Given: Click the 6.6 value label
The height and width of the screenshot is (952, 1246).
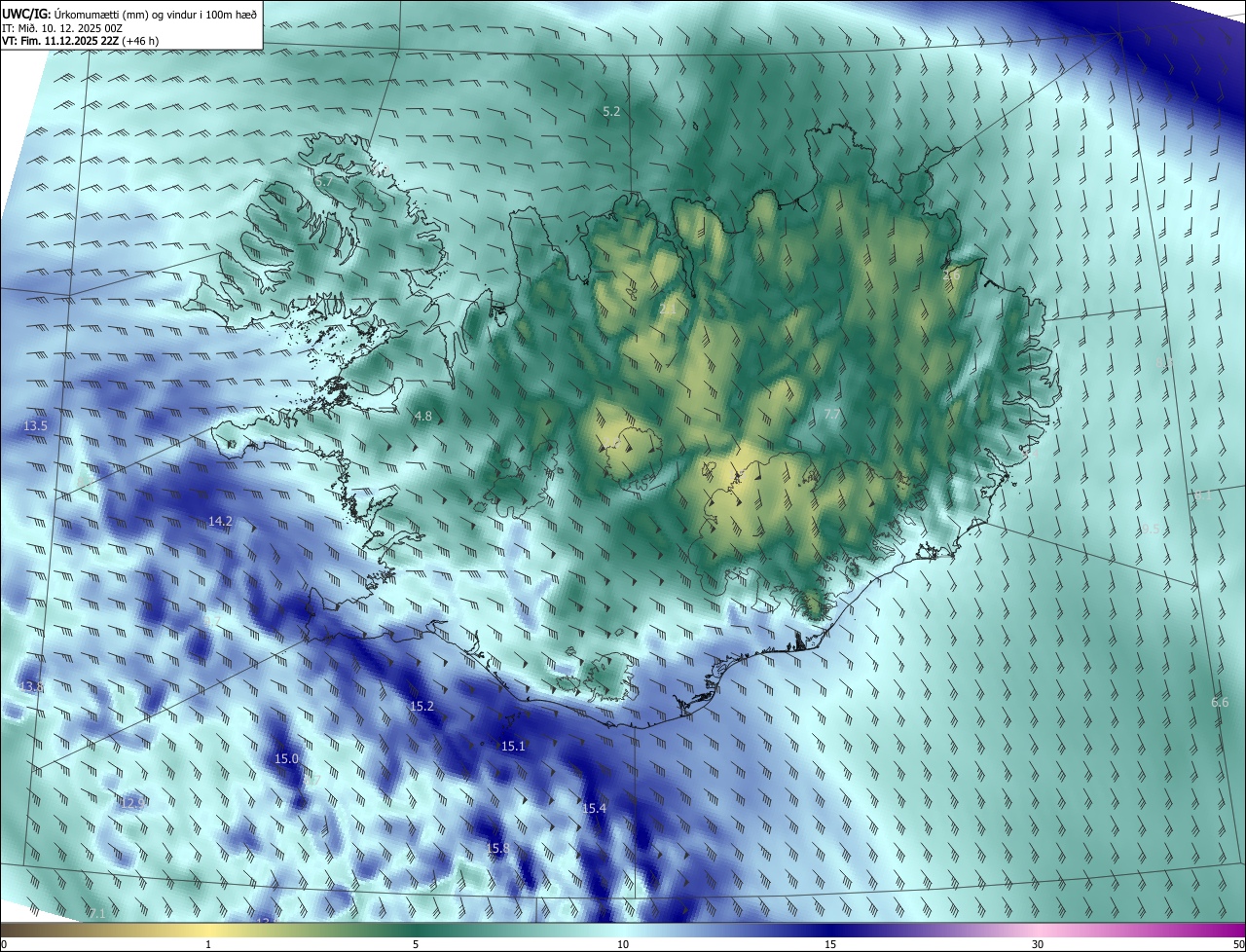Looking at the screenshot, I should [1220, 702].
